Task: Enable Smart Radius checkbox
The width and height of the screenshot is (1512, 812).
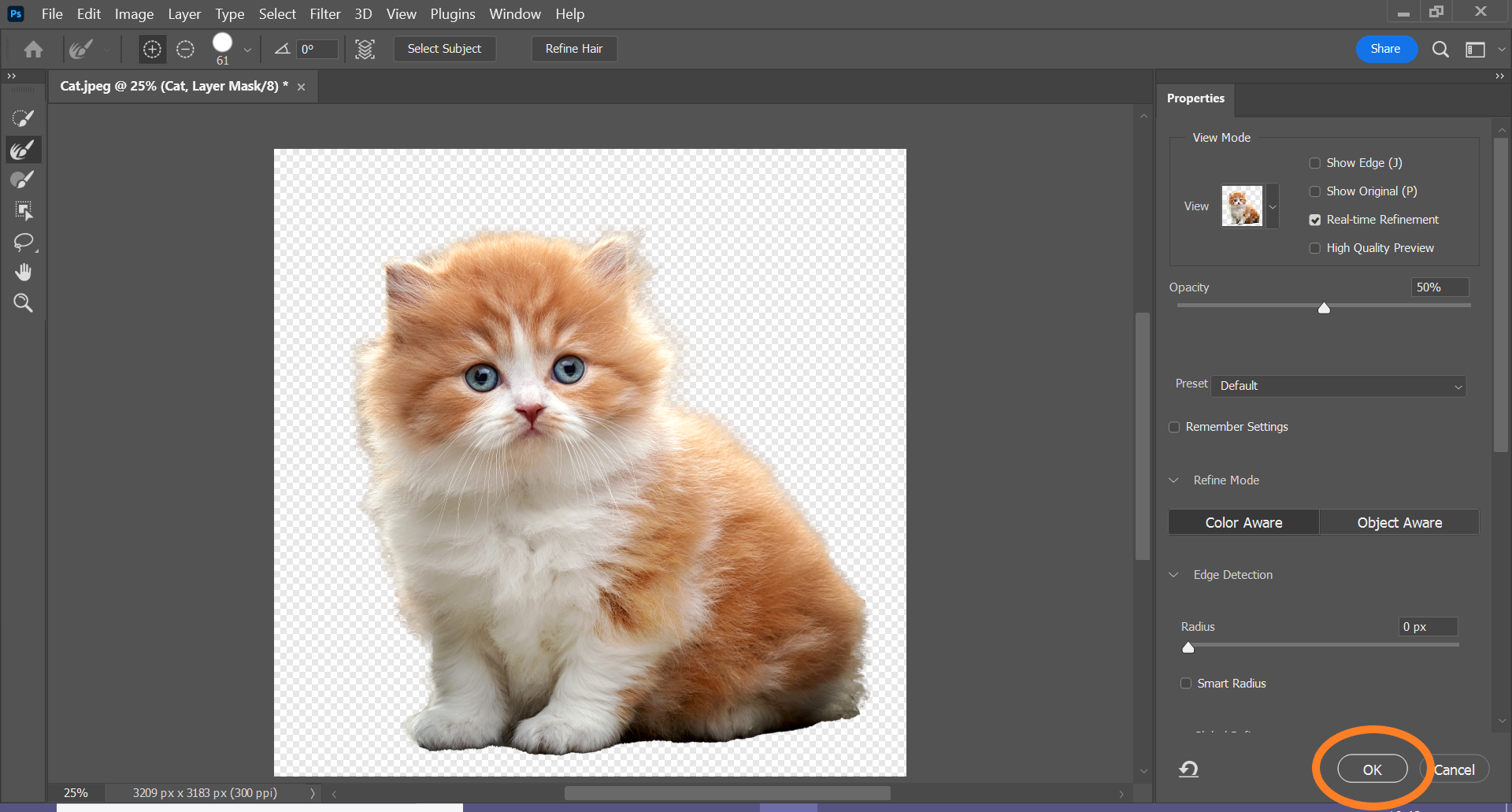Action: [1186, 684]
